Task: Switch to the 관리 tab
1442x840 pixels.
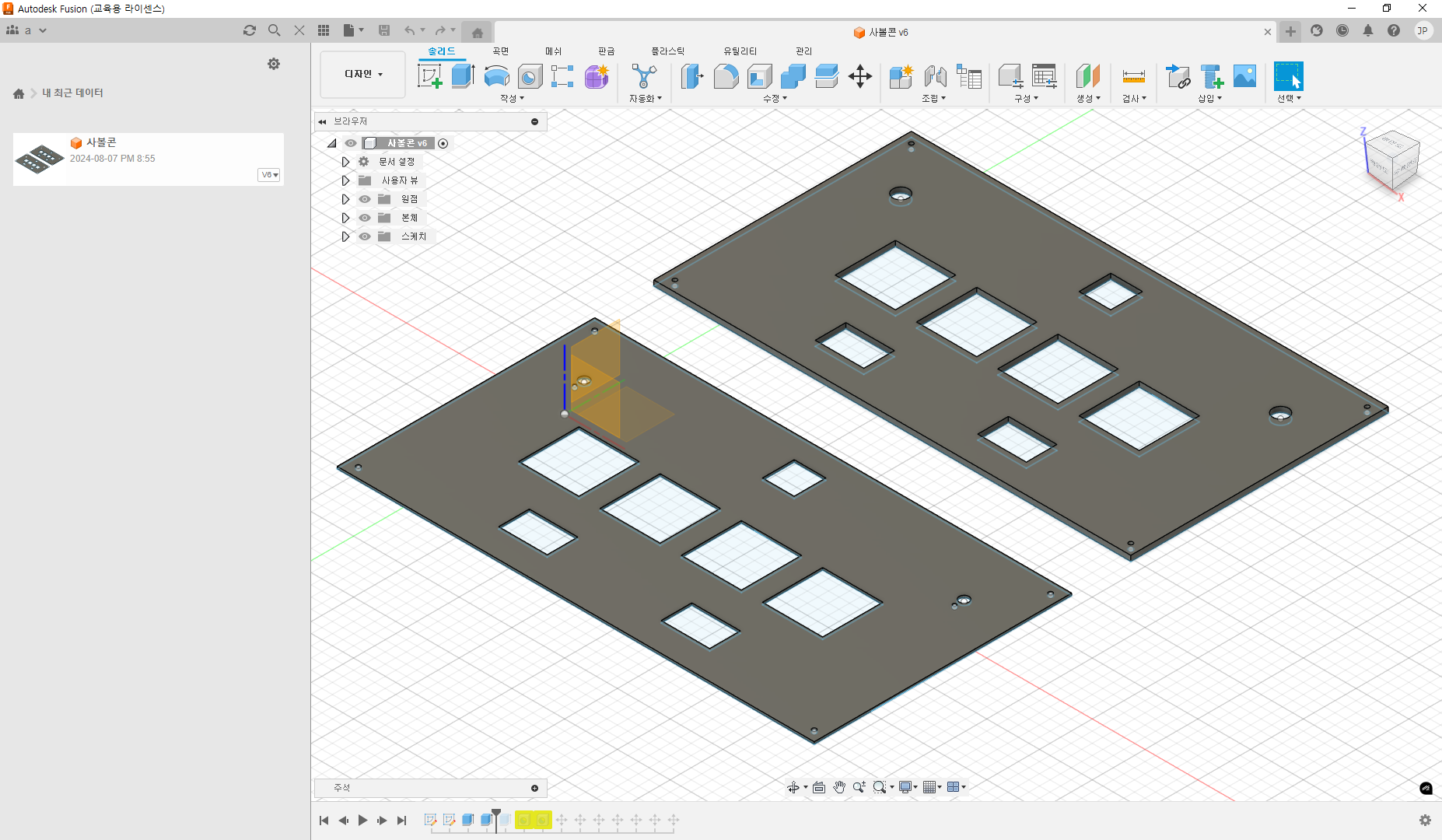Action: pos(803,51)
